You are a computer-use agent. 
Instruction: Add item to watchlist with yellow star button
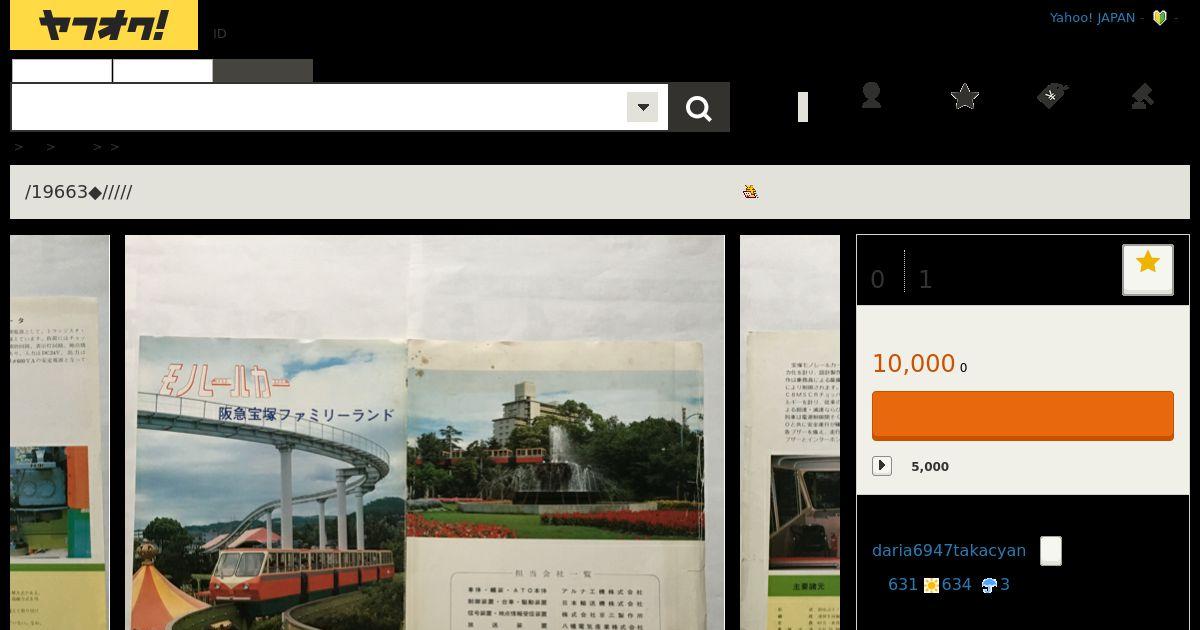click(x=1148, y=269)
